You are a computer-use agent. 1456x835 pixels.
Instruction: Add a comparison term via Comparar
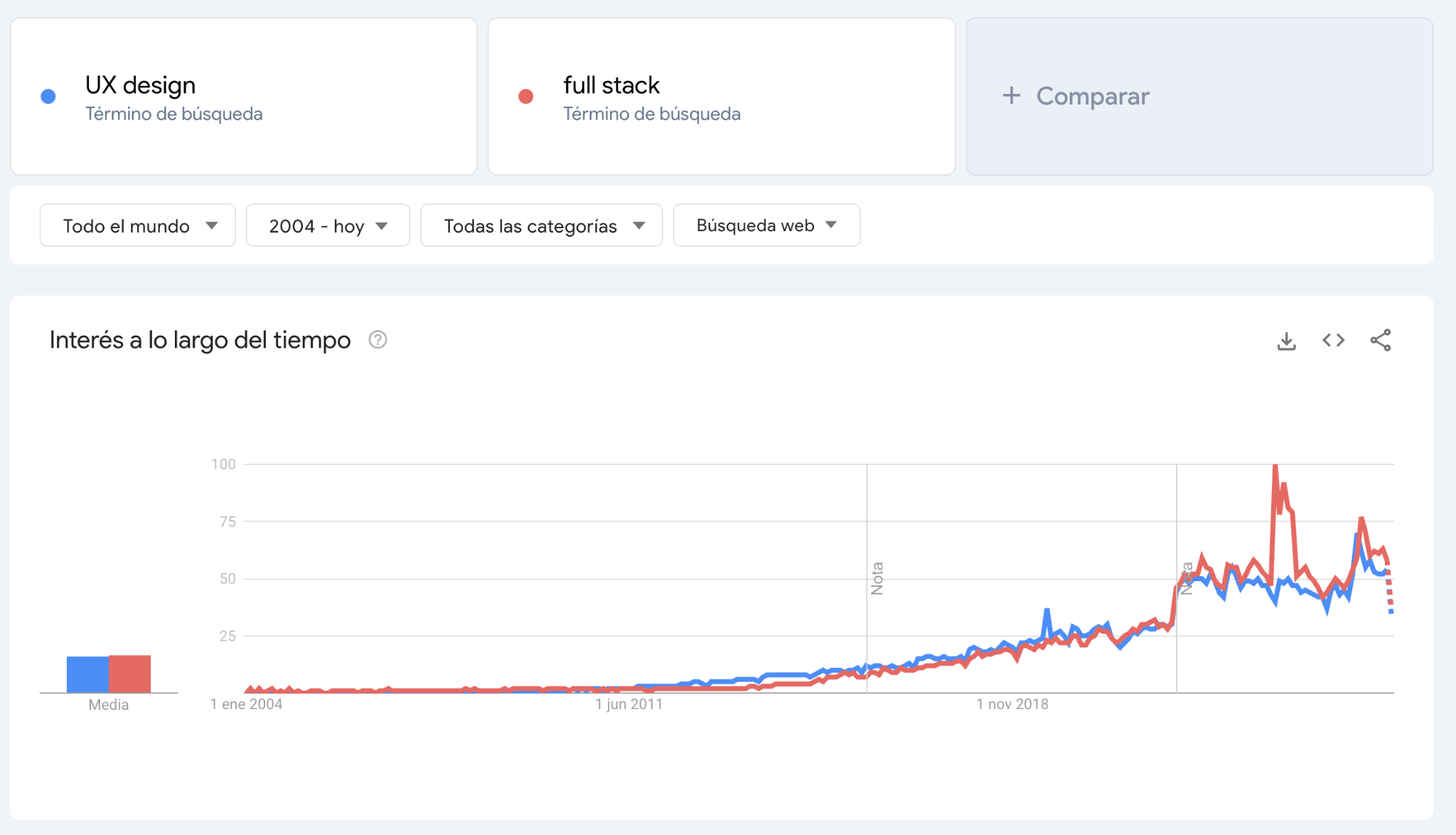coord(1092,96)
